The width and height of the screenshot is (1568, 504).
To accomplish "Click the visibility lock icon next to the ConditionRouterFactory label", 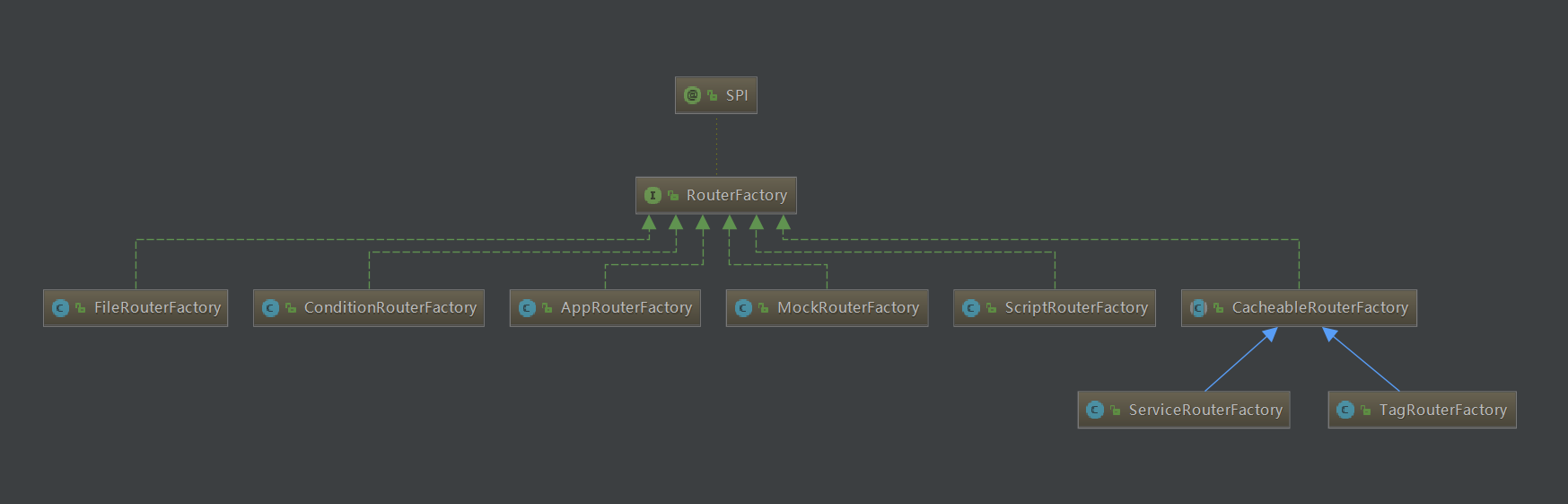I will [290, 308].
